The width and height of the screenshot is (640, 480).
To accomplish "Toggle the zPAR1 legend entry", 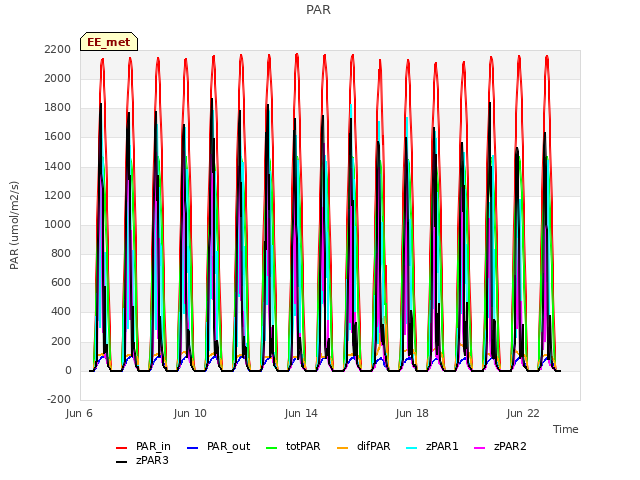I will [x=433, y=447].
